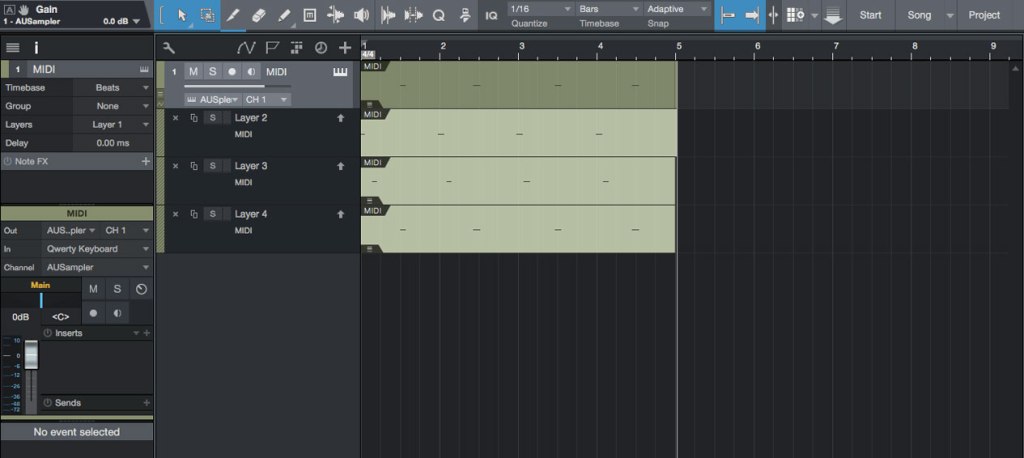
Task: Activate Layer 4 with its up arrow
Action: (340, 214)
